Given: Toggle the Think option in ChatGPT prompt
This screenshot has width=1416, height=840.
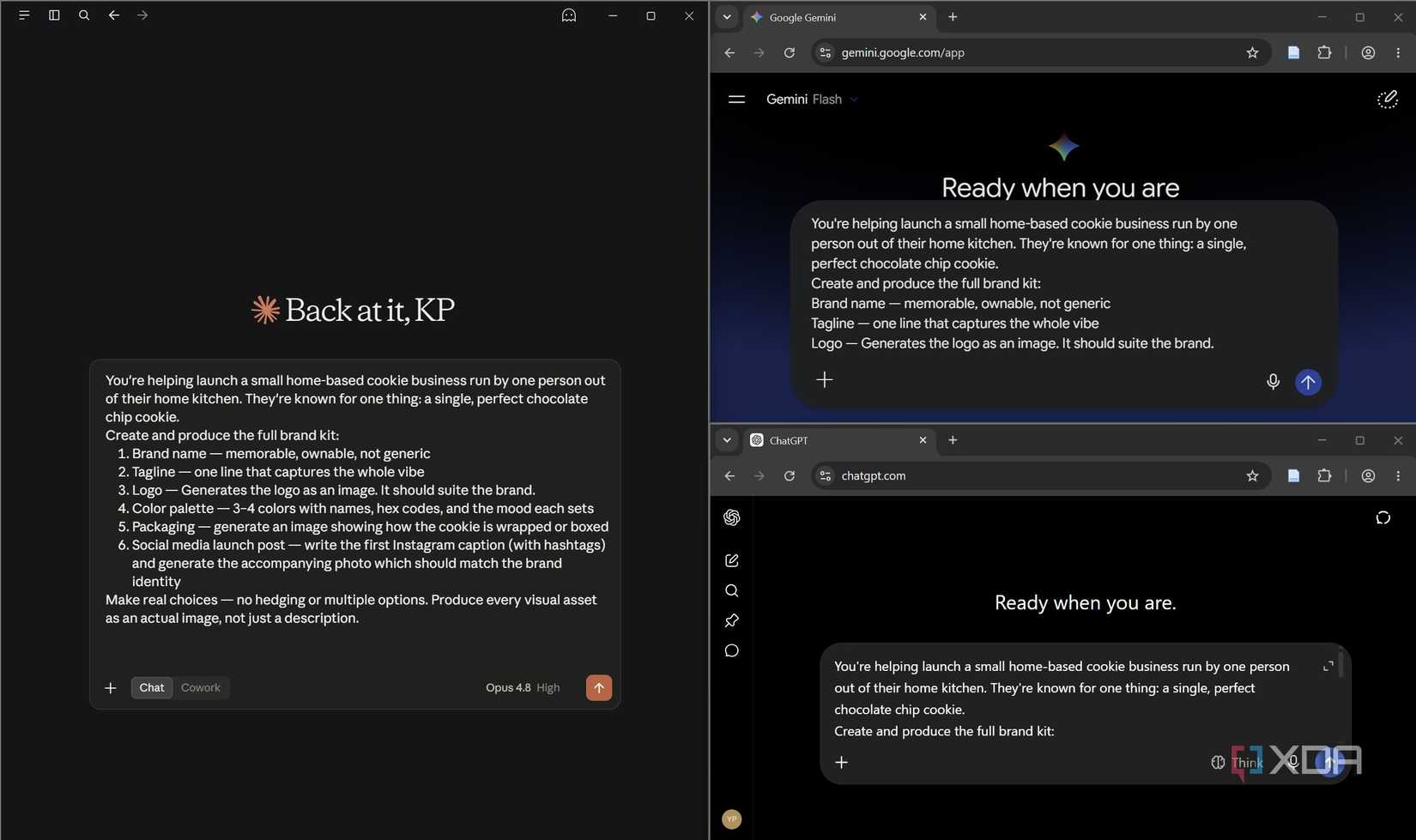Looking at the screenshot, I should point(1237,762).
